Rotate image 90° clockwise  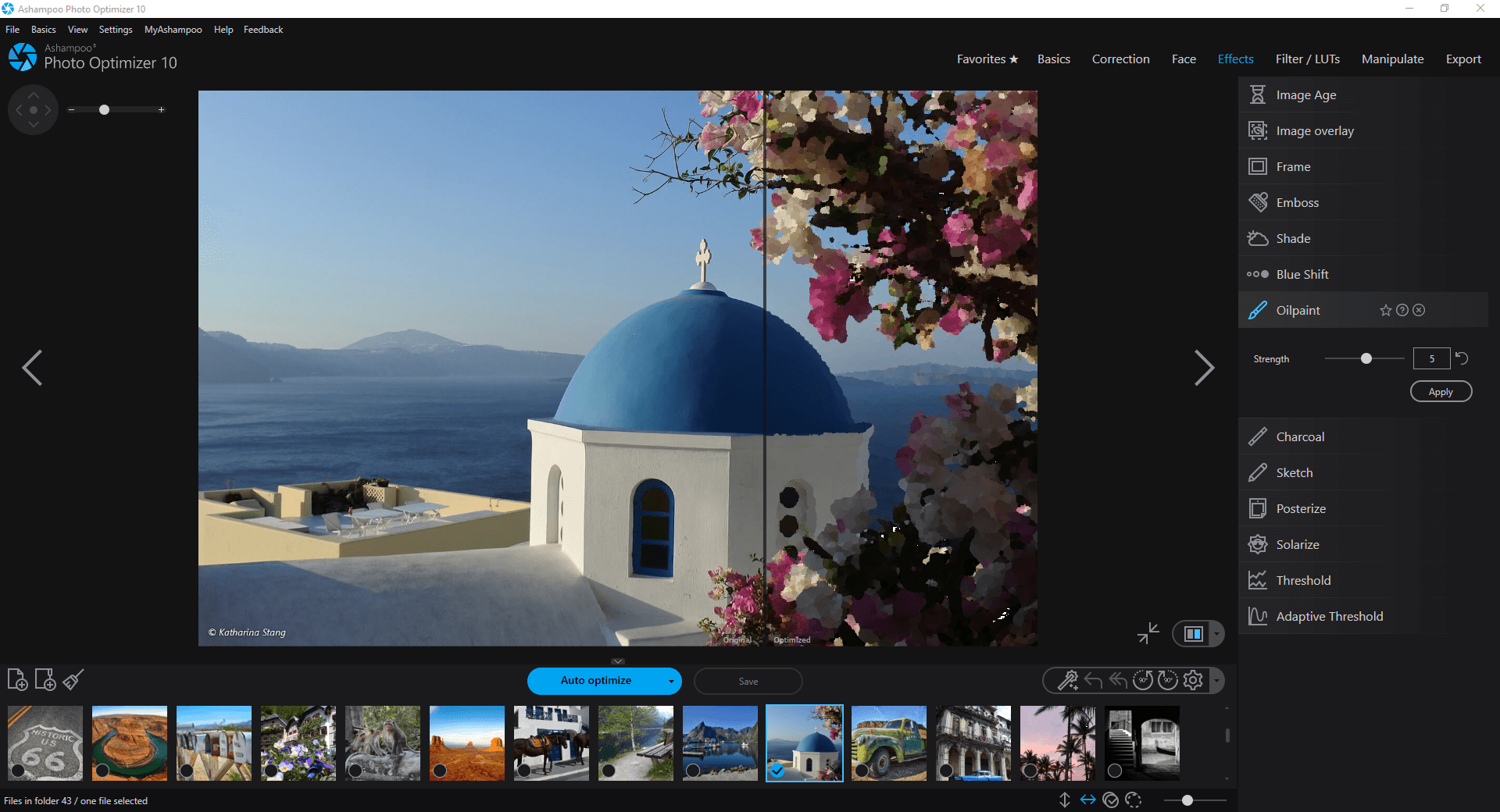click(1168, 681)
